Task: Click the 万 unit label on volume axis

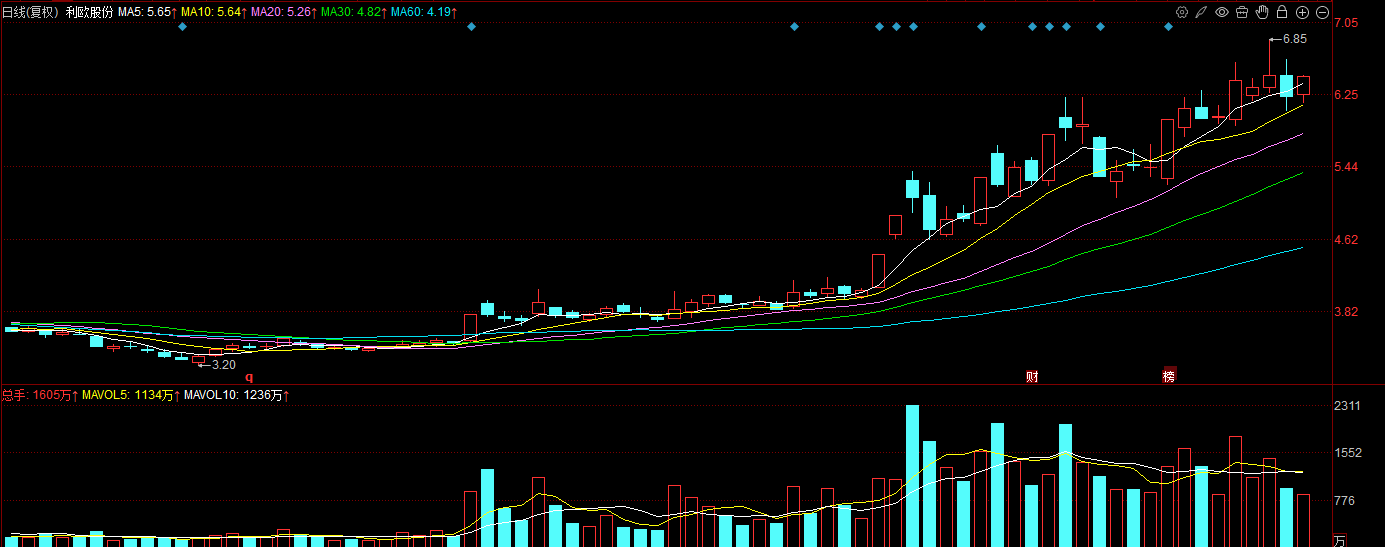Action: point(1340,540)
